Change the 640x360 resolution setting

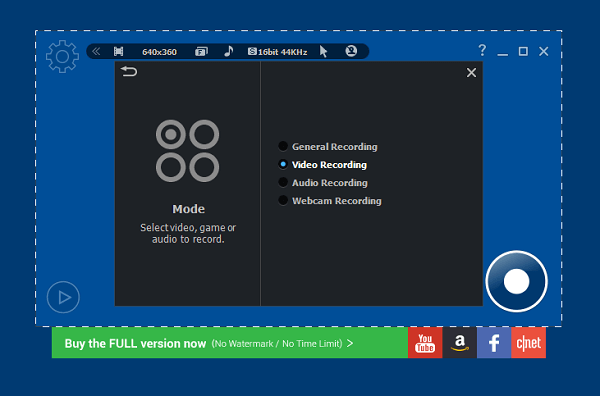pos(159,52)
